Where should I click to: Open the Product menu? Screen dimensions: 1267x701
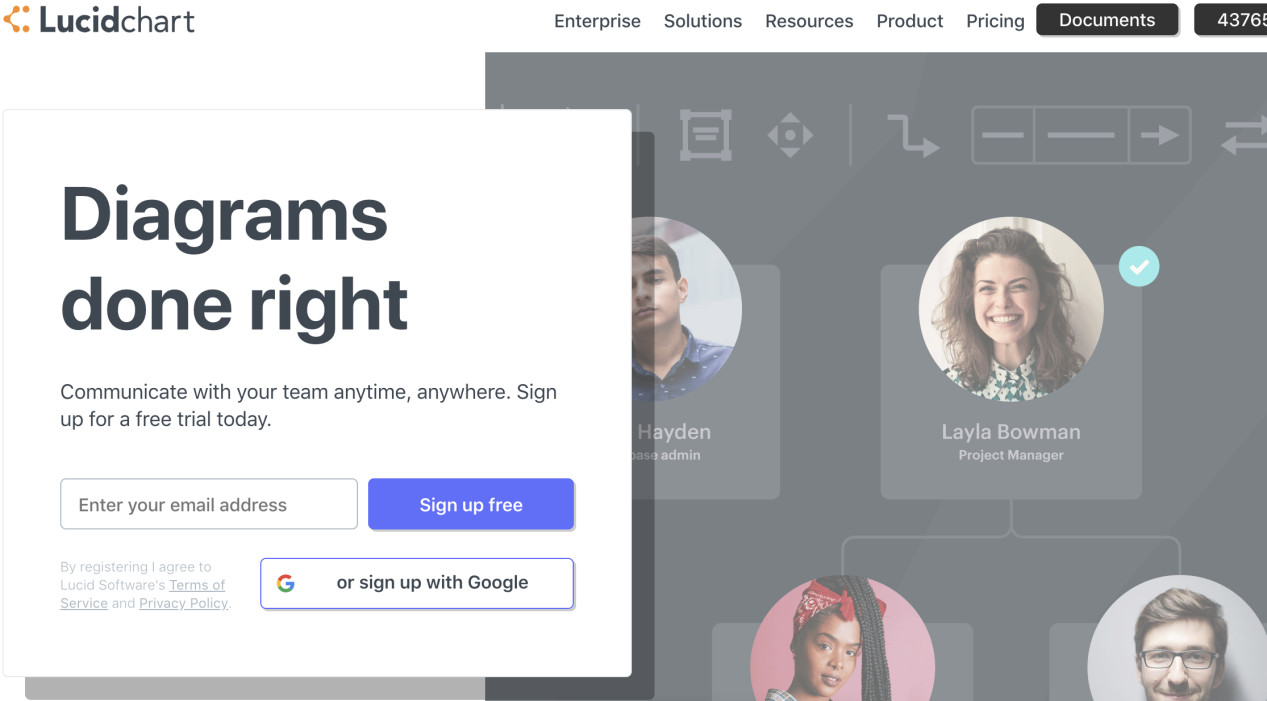pos(910,21)
